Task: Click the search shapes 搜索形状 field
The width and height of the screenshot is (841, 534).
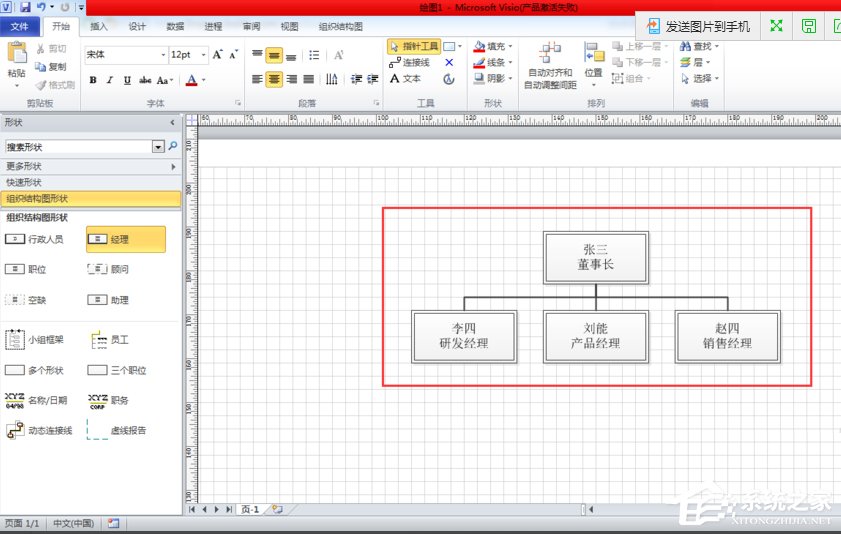Action: click(x=79, y=146)
